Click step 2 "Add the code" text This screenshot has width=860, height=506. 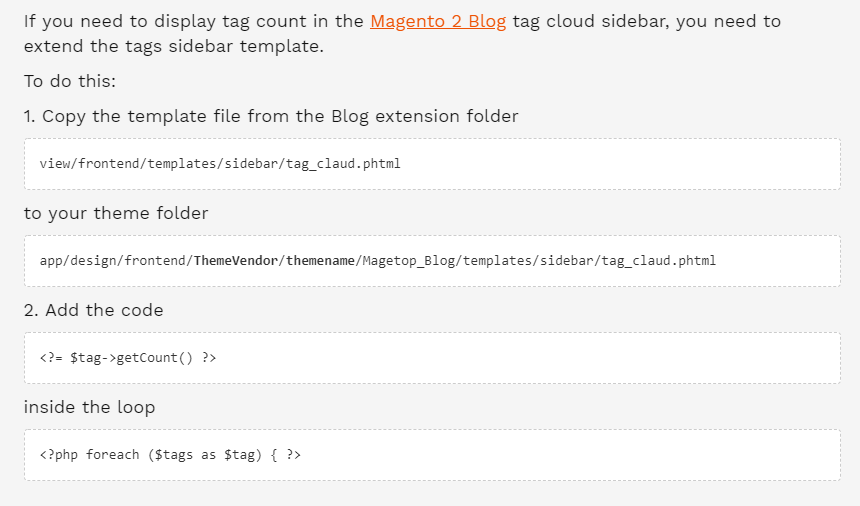click(x=94, y=310)
